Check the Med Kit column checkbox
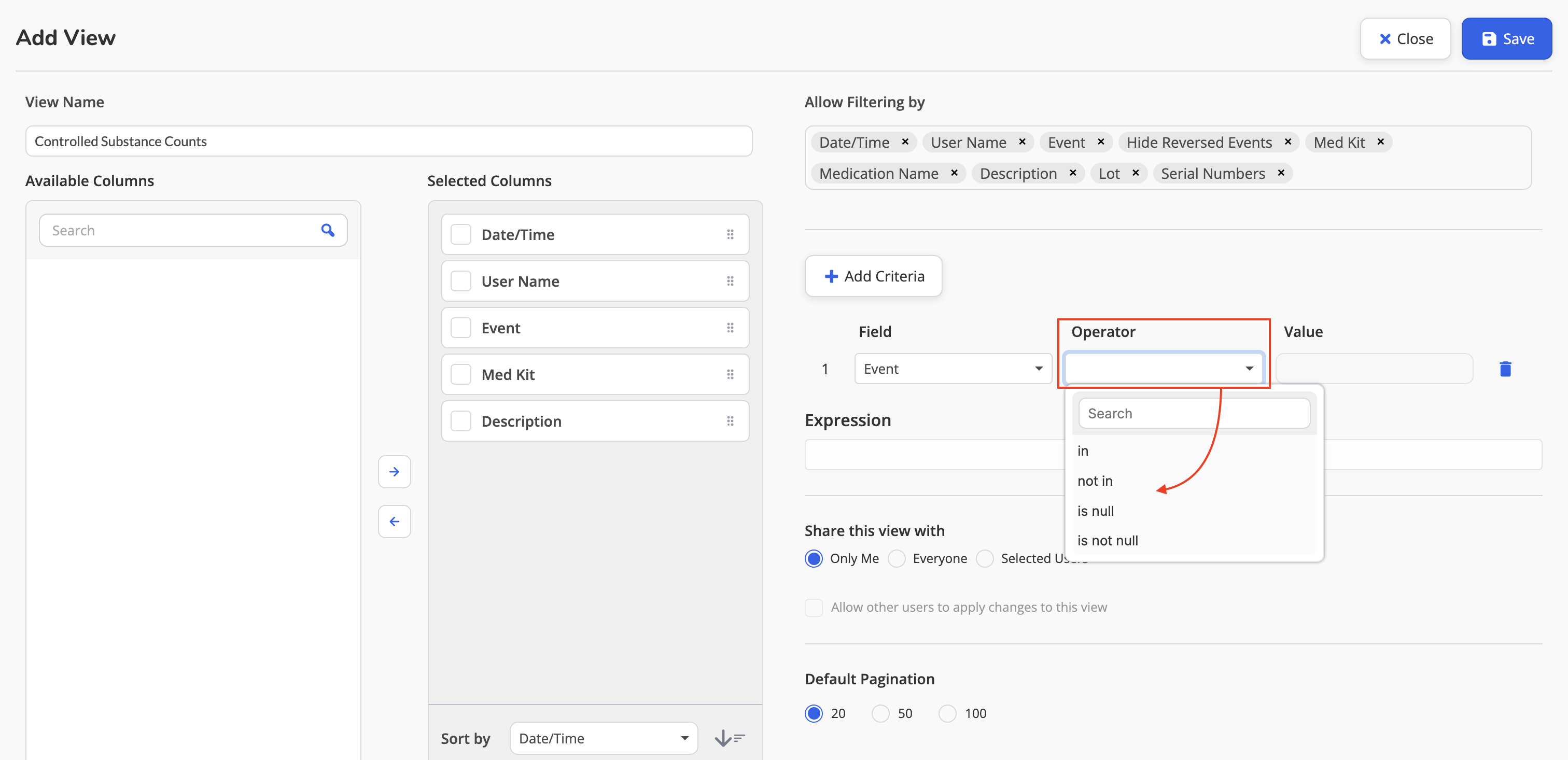This screenshot has height=760, width=1568. click(461, 374)
